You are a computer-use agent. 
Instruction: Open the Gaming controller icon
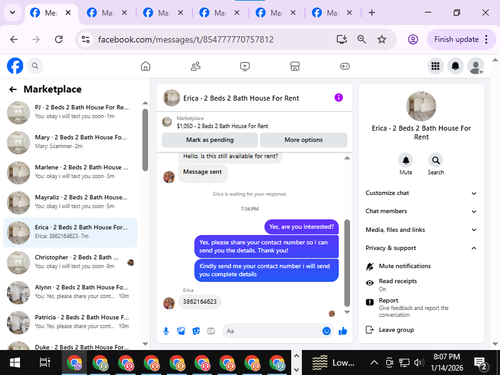[x=345, y=66]
